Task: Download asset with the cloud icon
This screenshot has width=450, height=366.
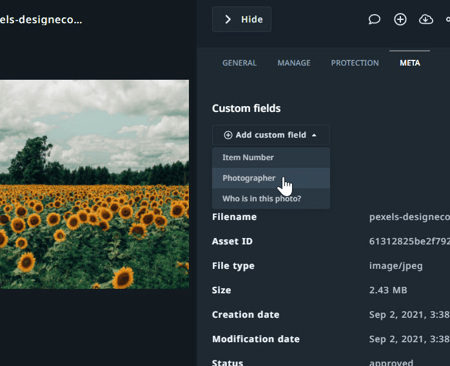Action: point(426,19)
